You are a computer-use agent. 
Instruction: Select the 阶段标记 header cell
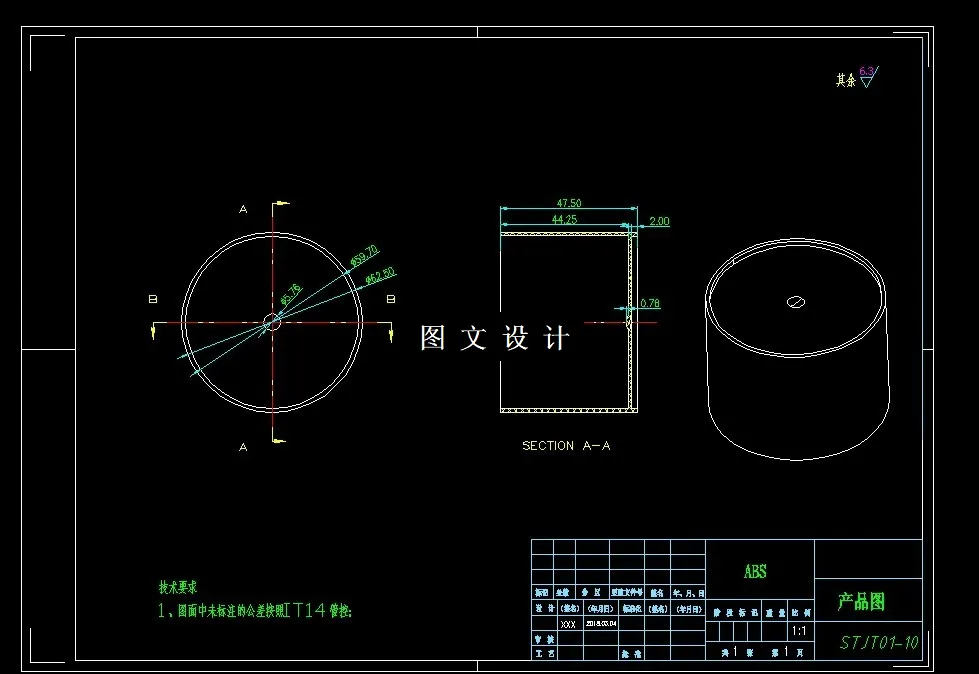(737, 613)
